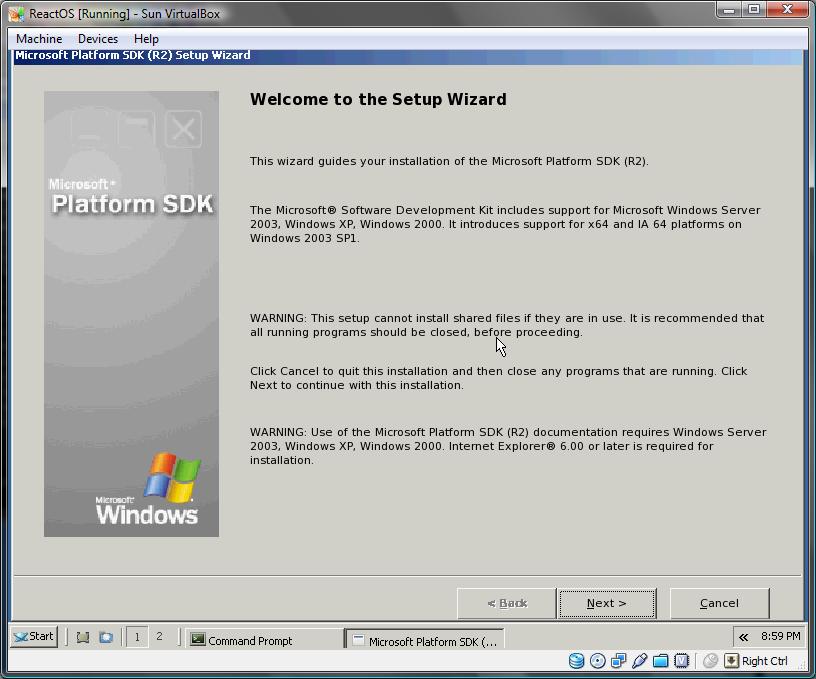816x679 pixels.
Task: Cancel the SDK setup wizard
Action: coord(719,603)
